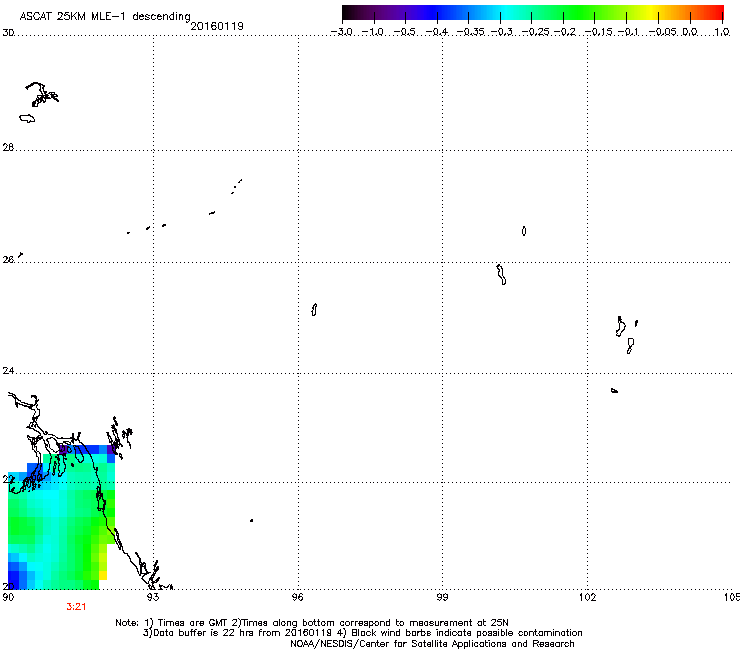
Task: Click the yellow cell in the wind swath
Action: [x=103, y=575]
